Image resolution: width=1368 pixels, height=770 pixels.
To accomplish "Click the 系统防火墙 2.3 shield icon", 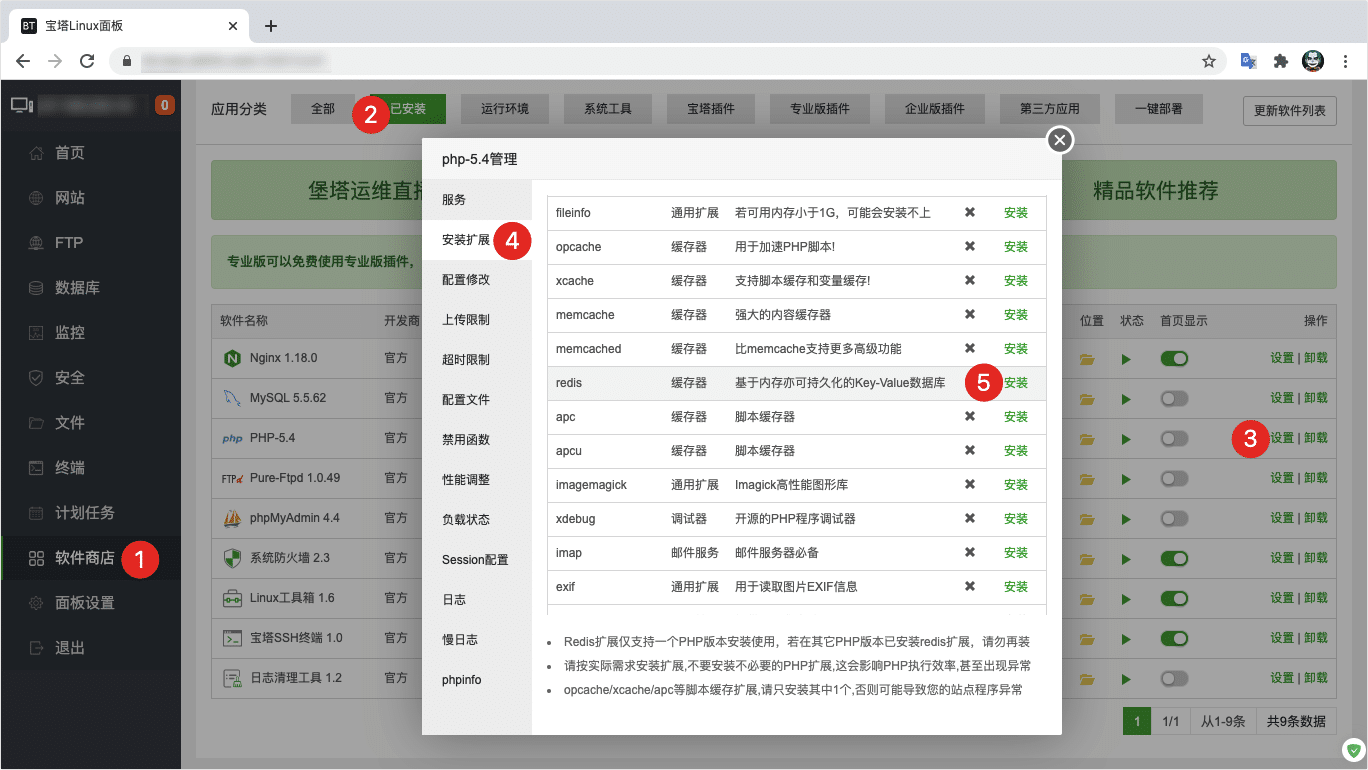I will pyautogui.click(x=232, y=558).
